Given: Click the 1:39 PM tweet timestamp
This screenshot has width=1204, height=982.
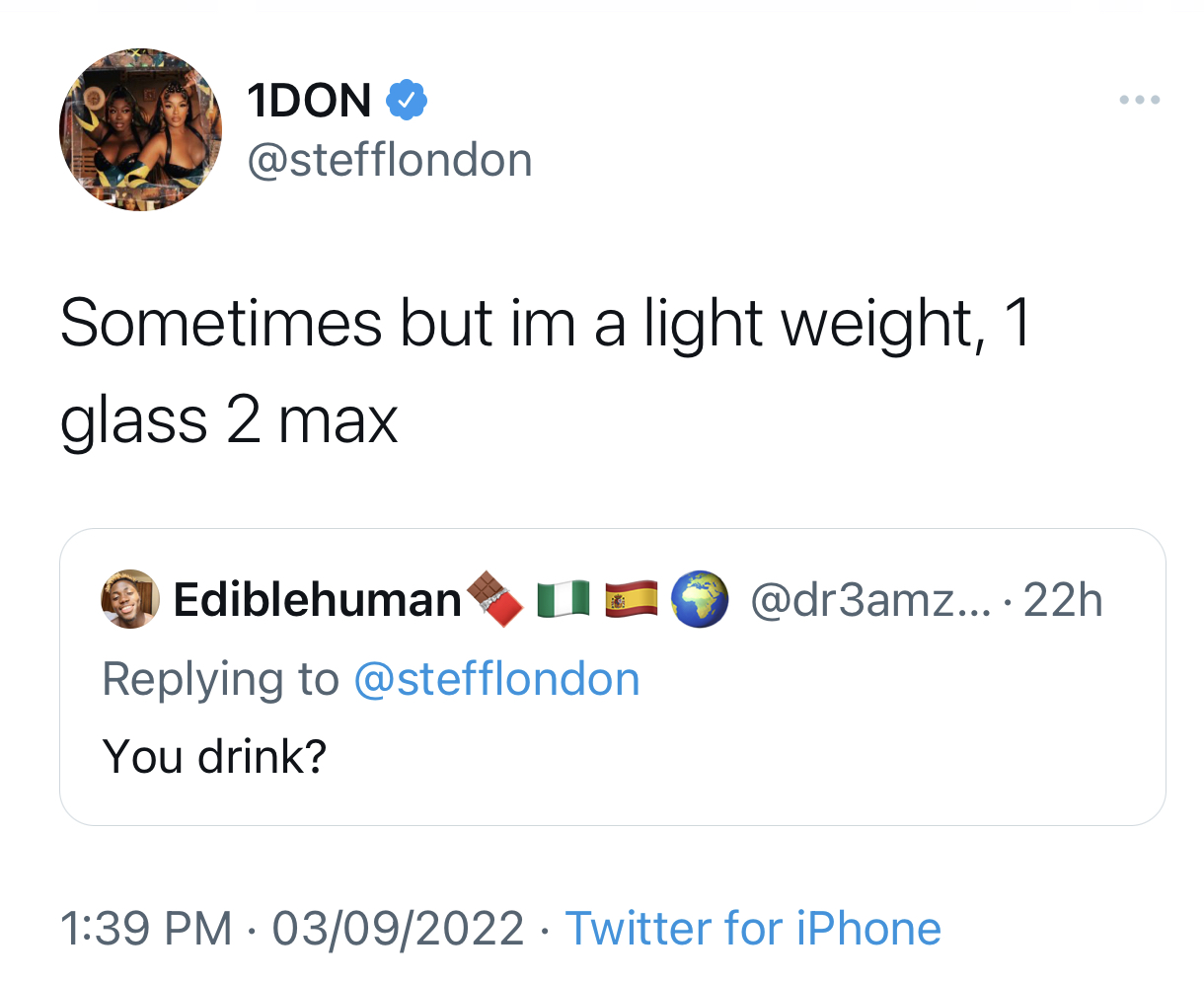Looking at the screenshot, I should point(146,929).
